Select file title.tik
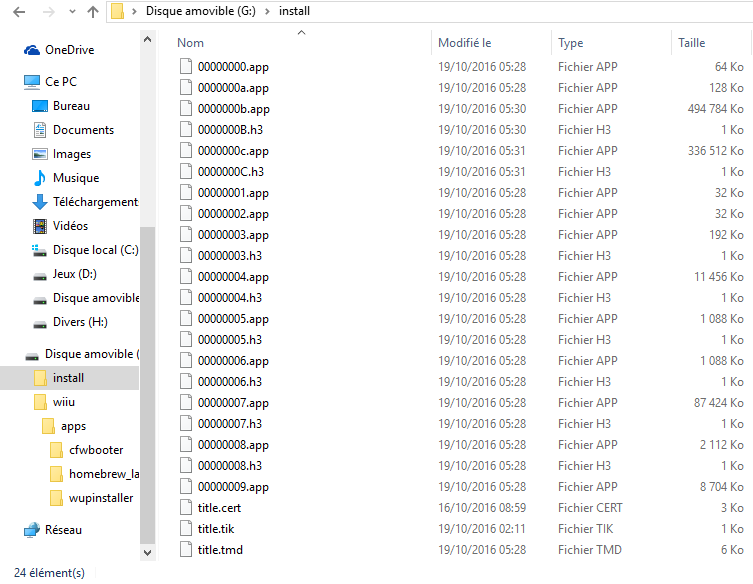Image resolution: width=753 pixels, height=584 pixels. pos(216,529)
